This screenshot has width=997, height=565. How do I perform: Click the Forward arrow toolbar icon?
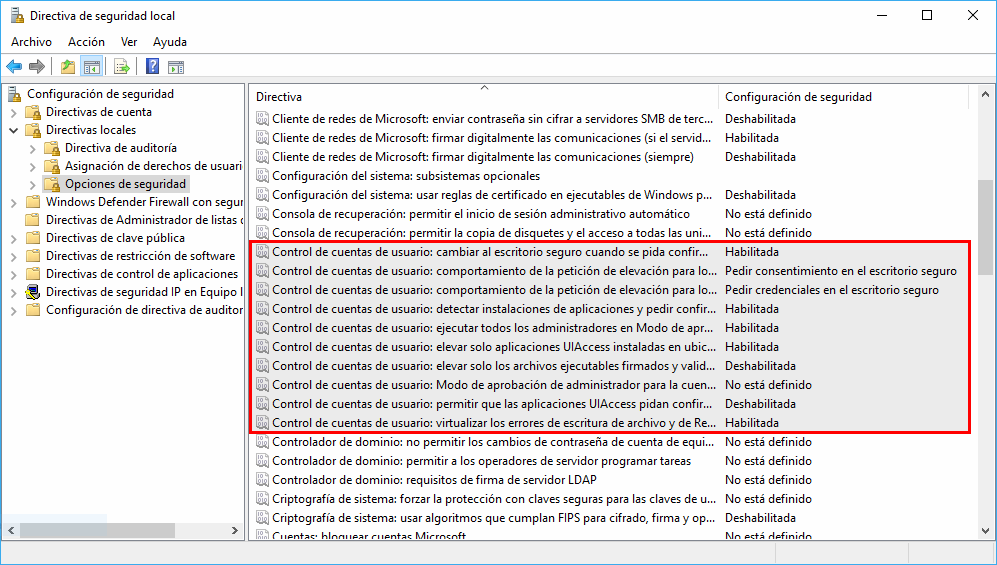[37, 67]
